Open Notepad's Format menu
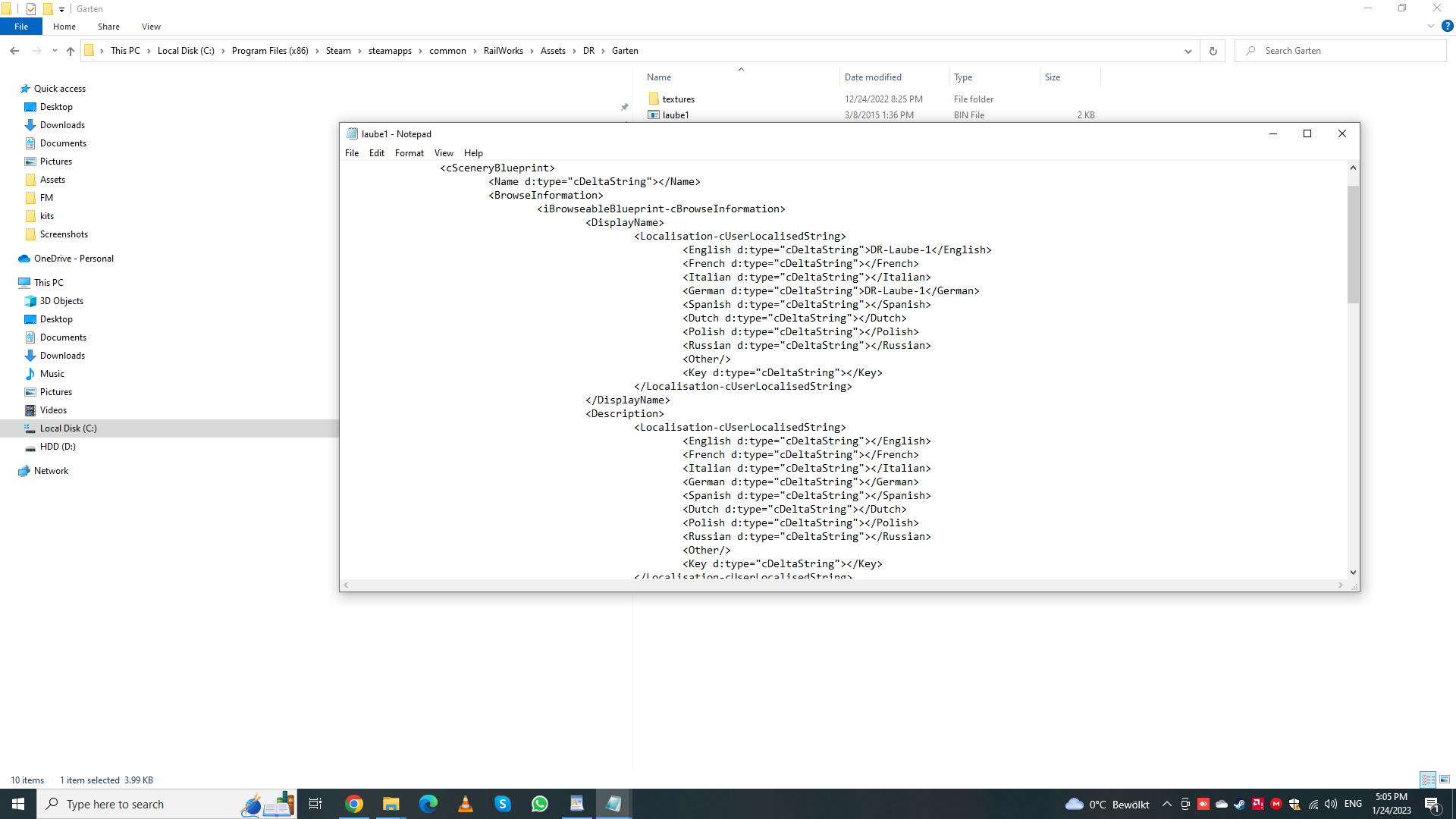This screenshot has height=819, width=1456. 409,153
